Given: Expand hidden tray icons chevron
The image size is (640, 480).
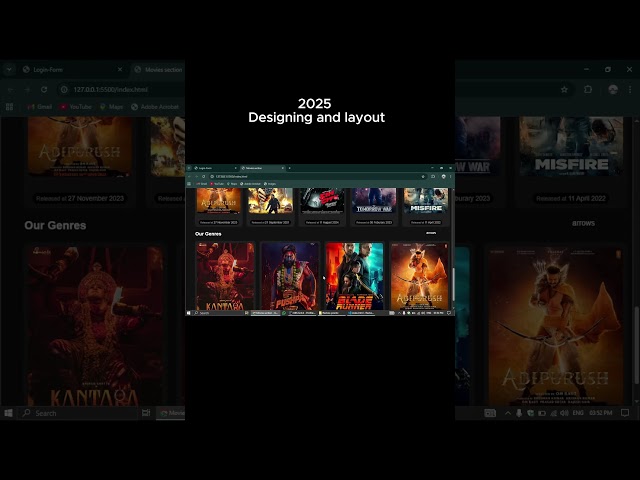Looking at the screenshot, I should click(508, 413).
